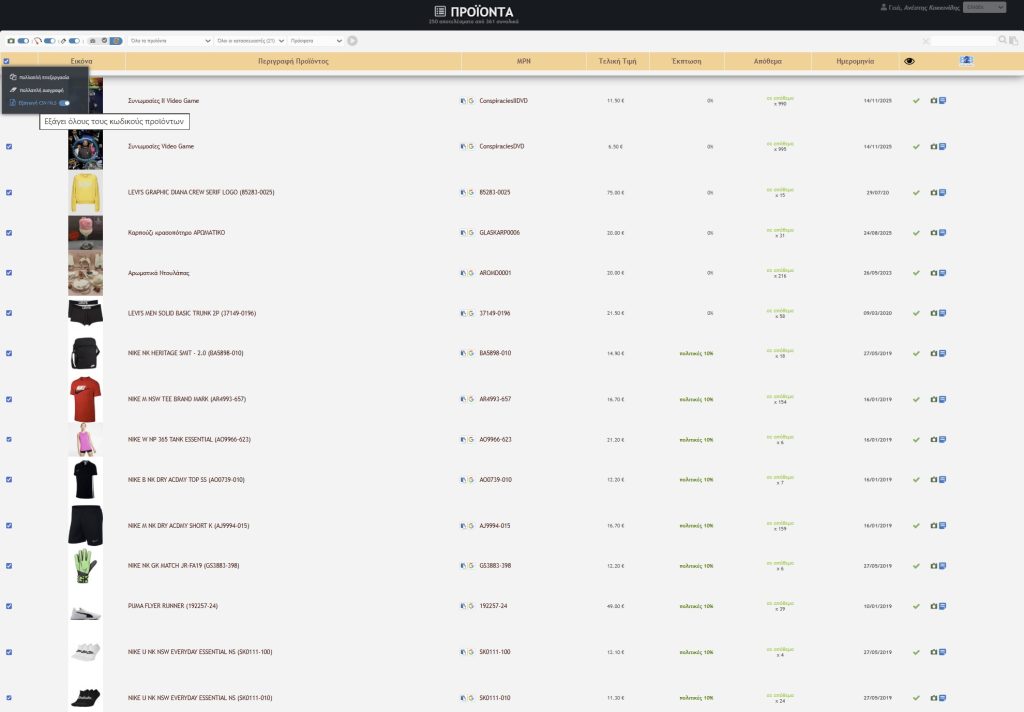The width and height of the screenshot is (1024, 712).
Task: Click the Τελική Τιμή column header
Action: pos(617,61)
